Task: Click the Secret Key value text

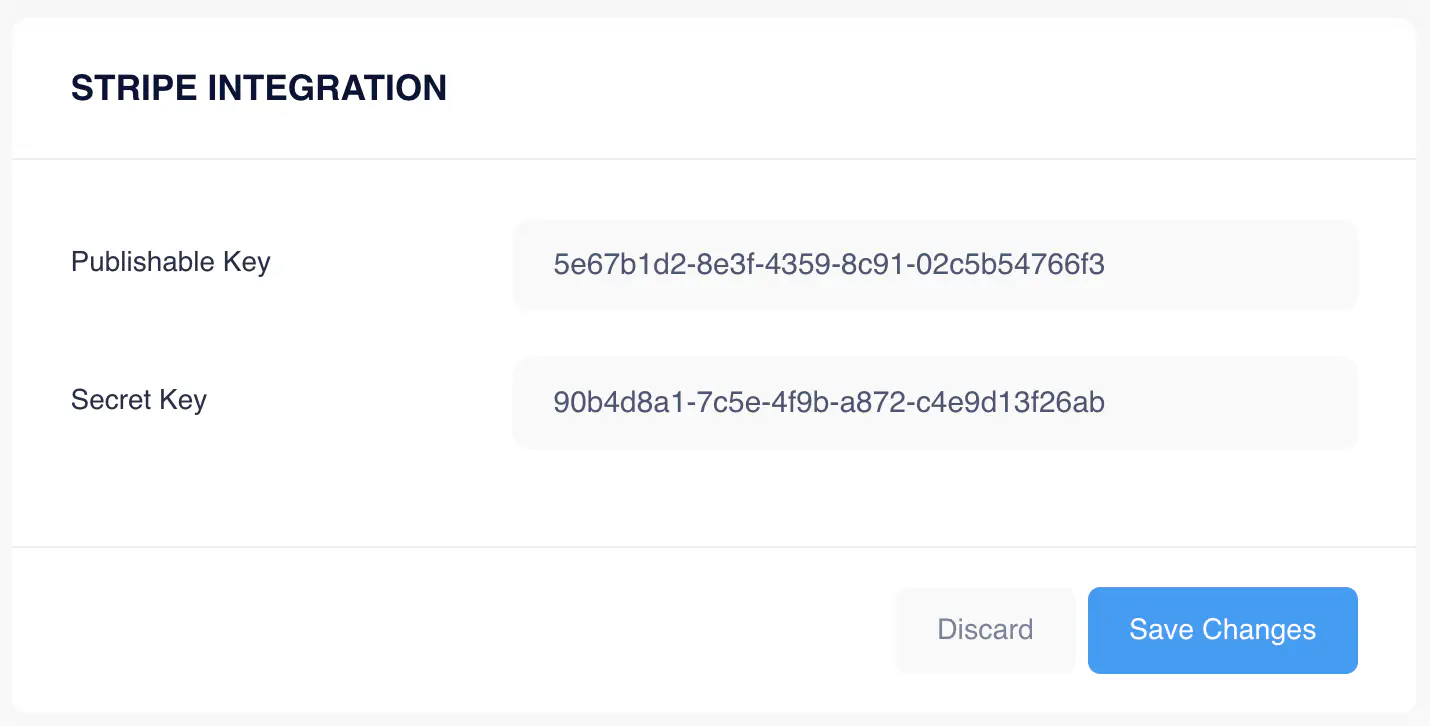Action: pos(829,402)
